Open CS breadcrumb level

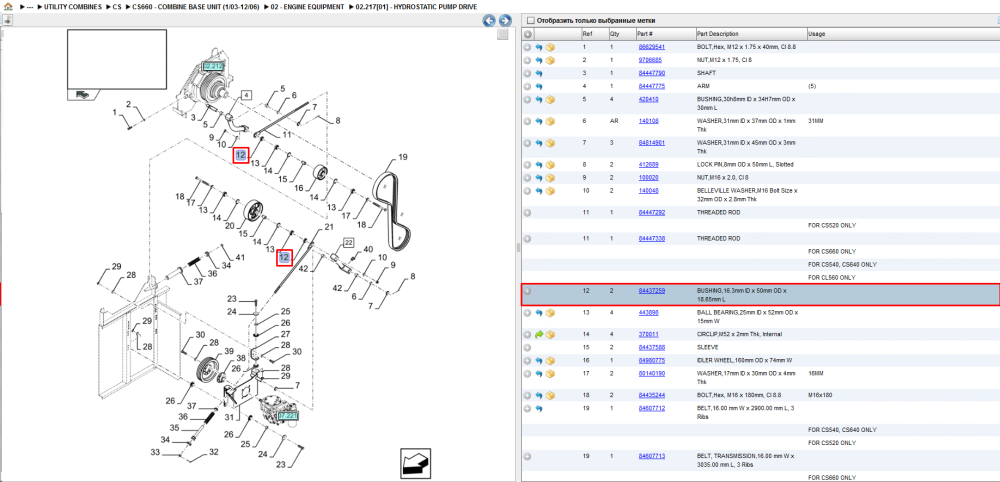point(117,6)
